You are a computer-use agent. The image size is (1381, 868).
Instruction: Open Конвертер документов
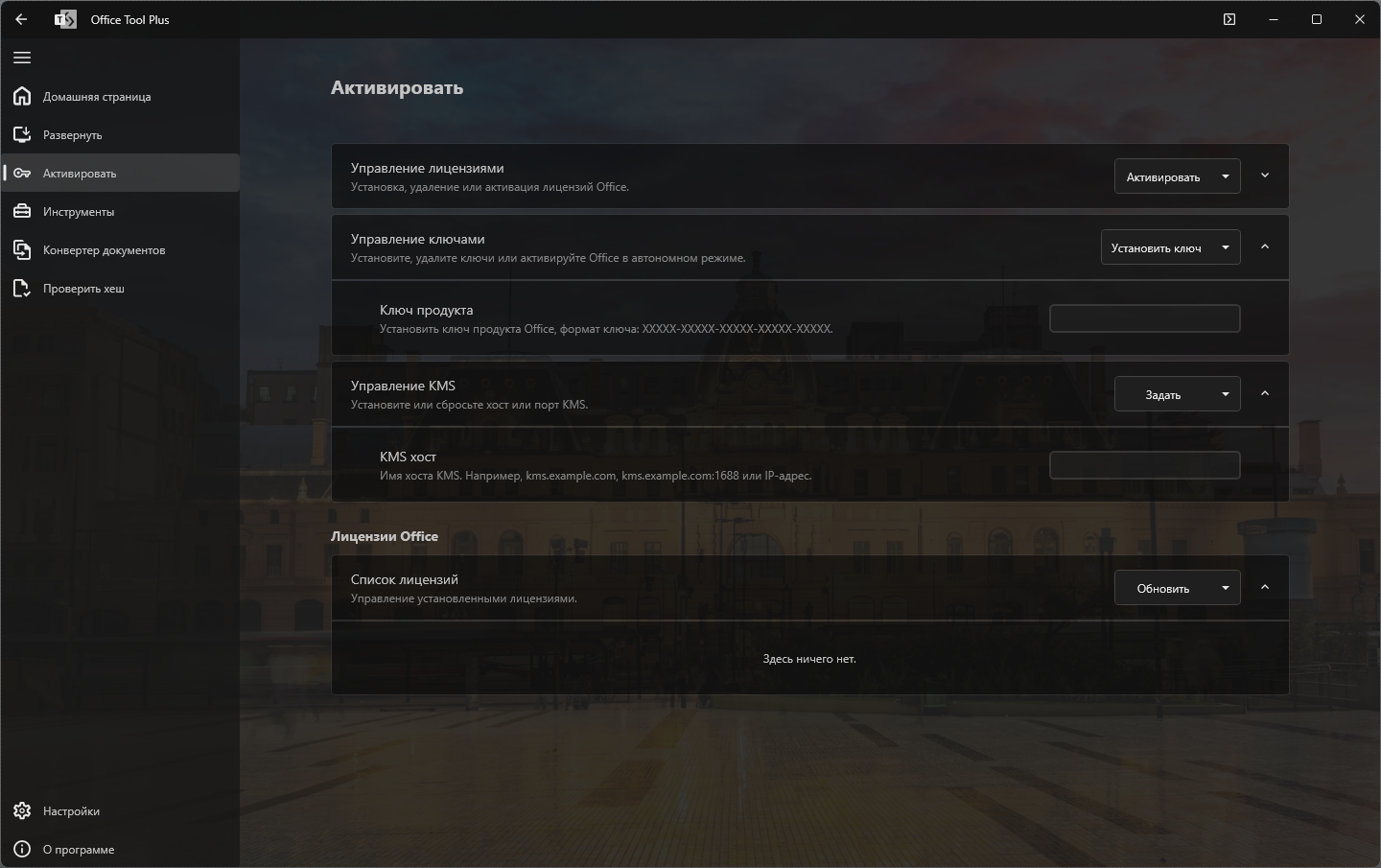[x=120, y=249]
